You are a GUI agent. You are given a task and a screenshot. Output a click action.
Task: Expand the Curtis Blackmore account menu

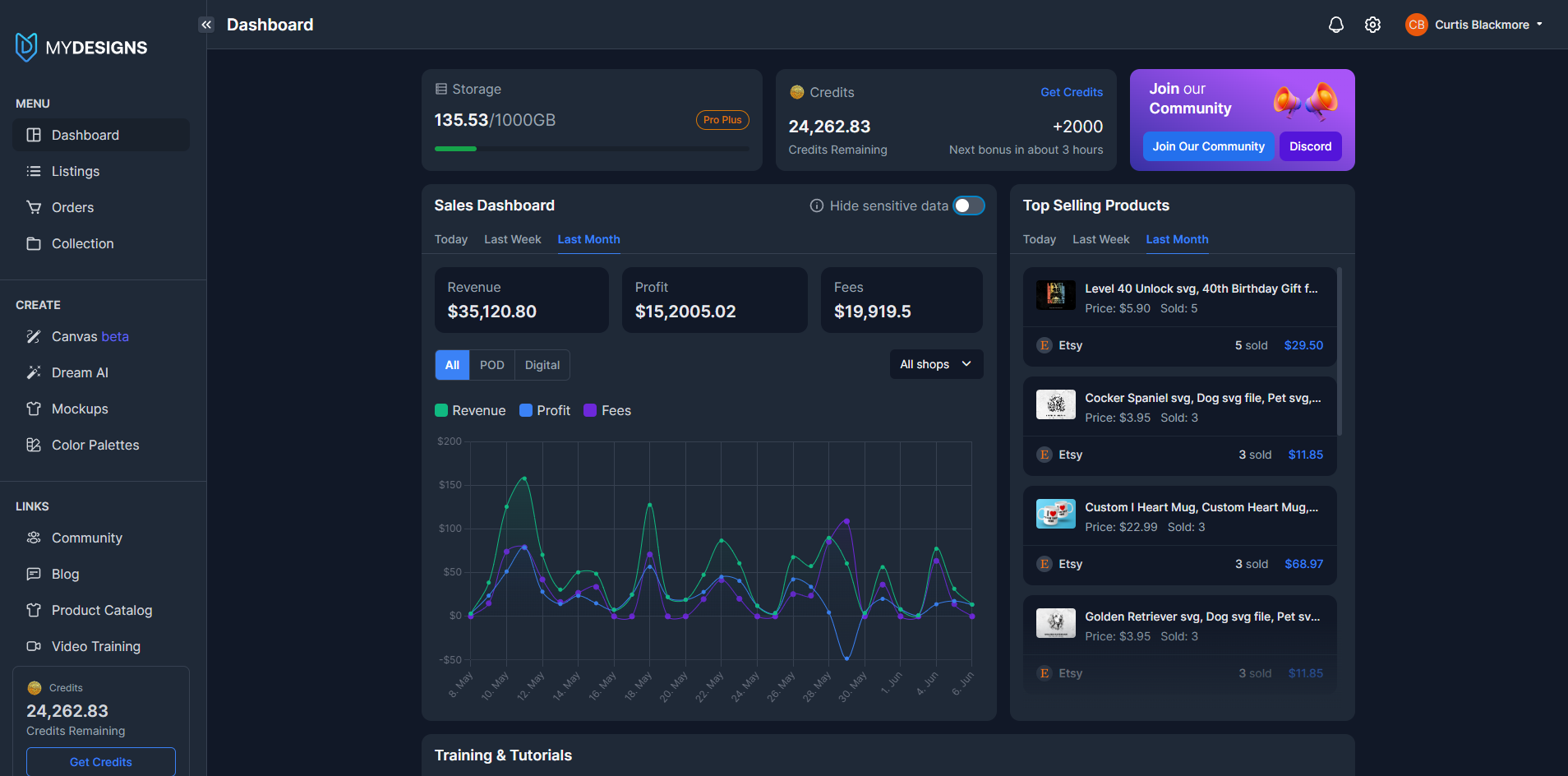coord(1475,25)
